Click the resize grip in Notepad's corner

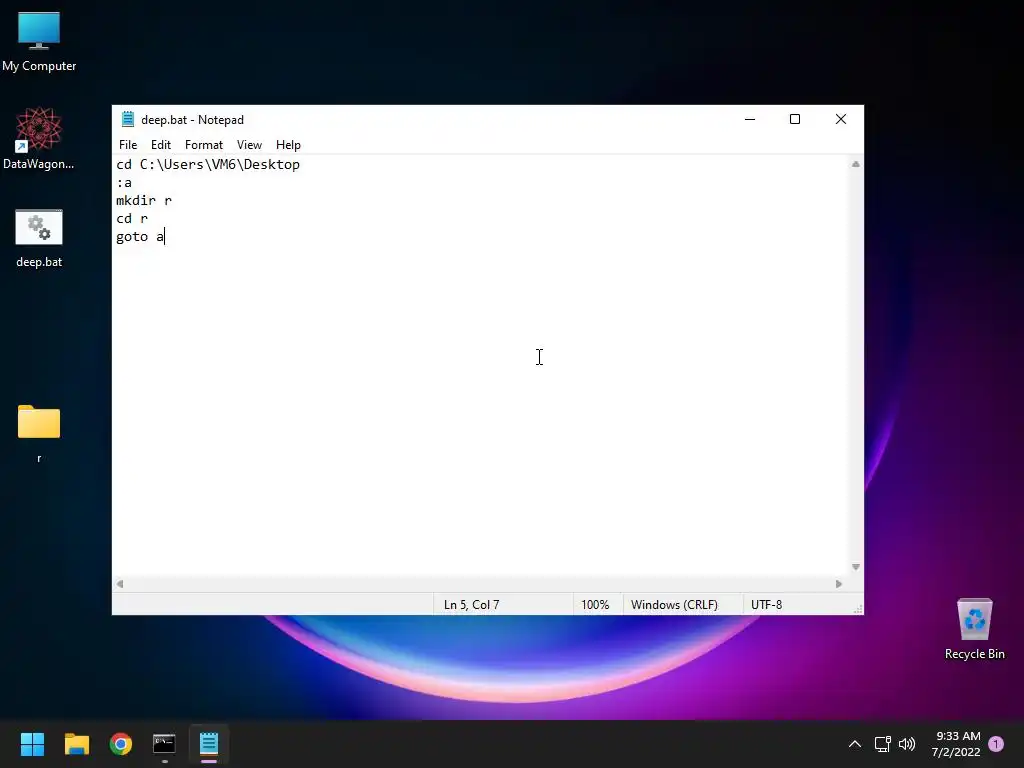click(857, 609)
